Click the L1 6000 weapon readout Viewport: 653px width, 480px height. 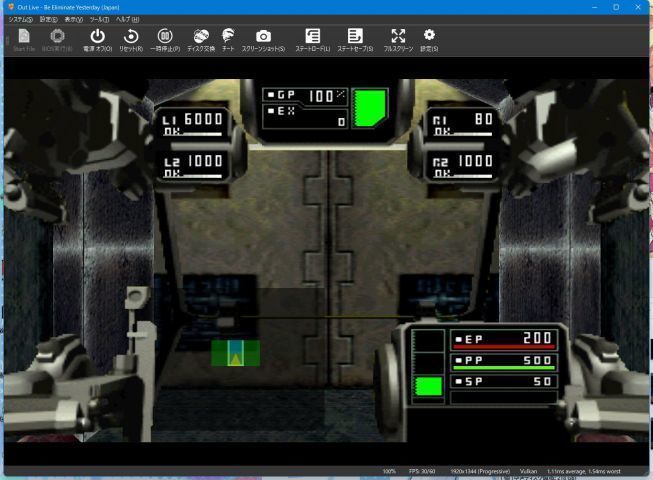(192, 124)
